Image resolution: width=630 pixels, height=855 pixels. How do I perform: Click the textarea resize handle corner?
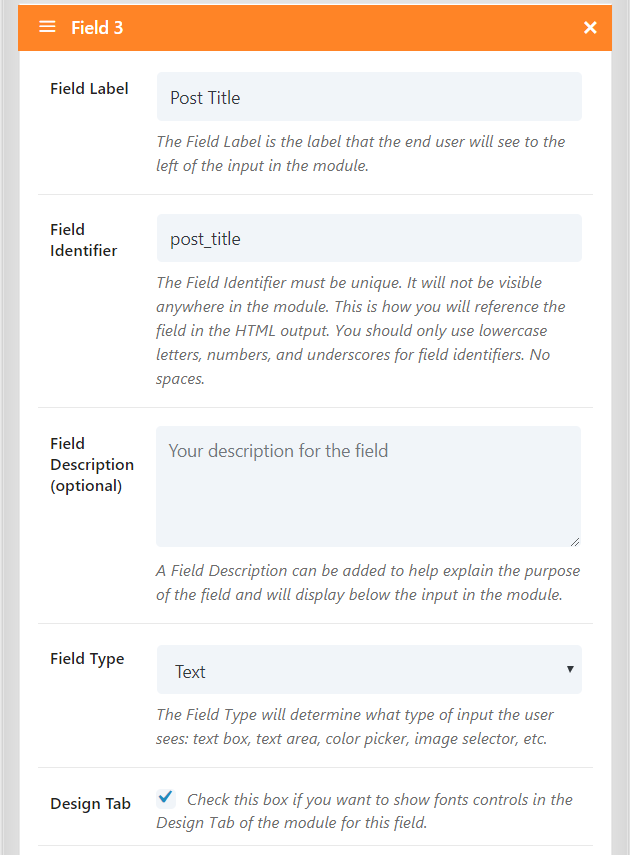(575, 541)
